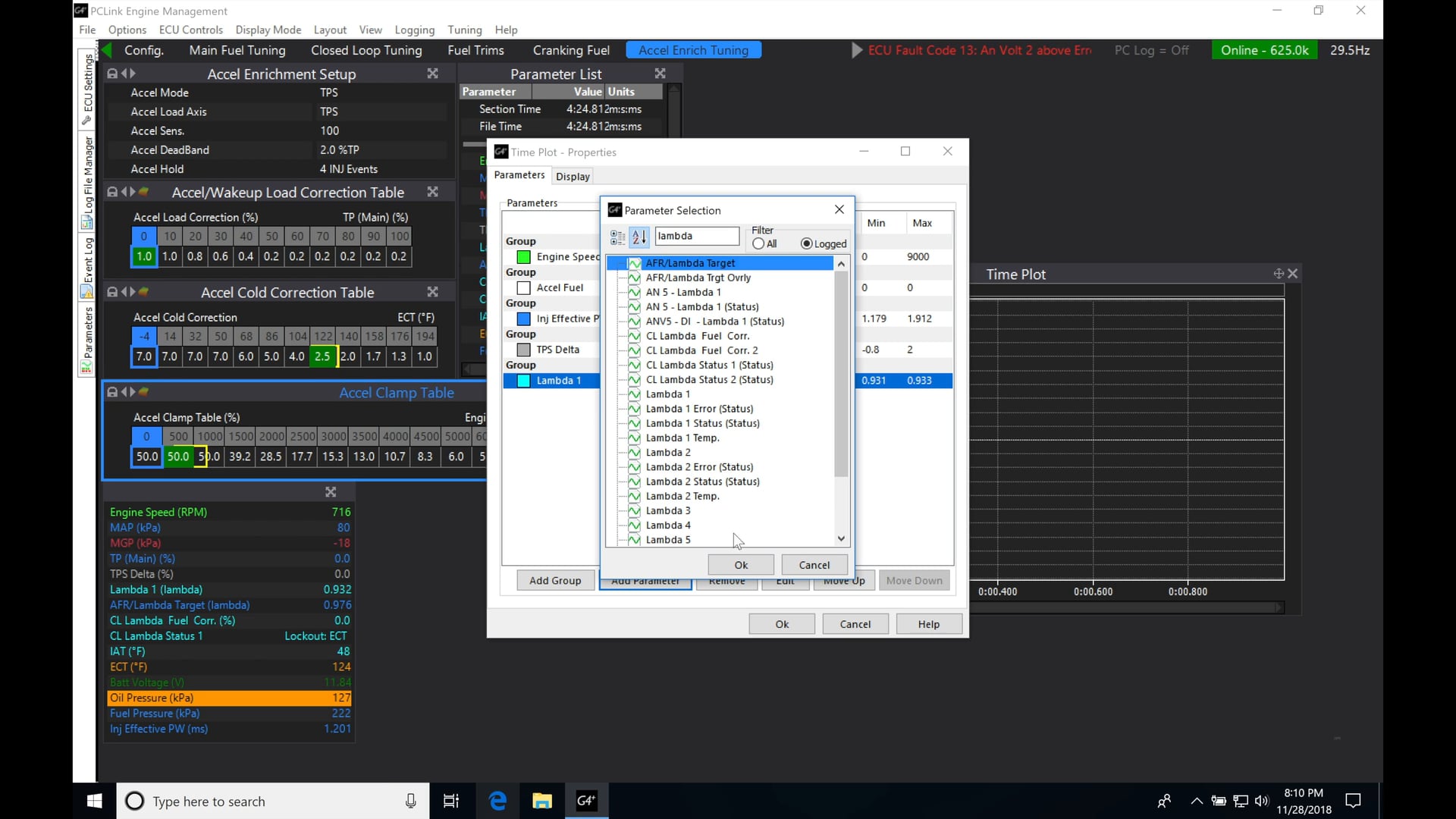Image resolution: width=1456 pixels, height=819 pixels.
Task: Select the Logged filter radio button
Action: tap(805, 243)
